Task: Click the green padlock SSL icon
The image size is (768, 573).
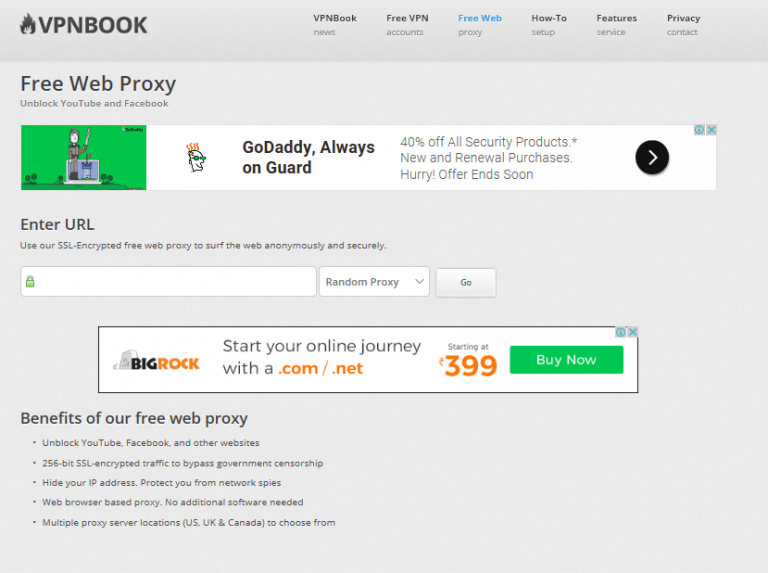Action: [30, 282]
